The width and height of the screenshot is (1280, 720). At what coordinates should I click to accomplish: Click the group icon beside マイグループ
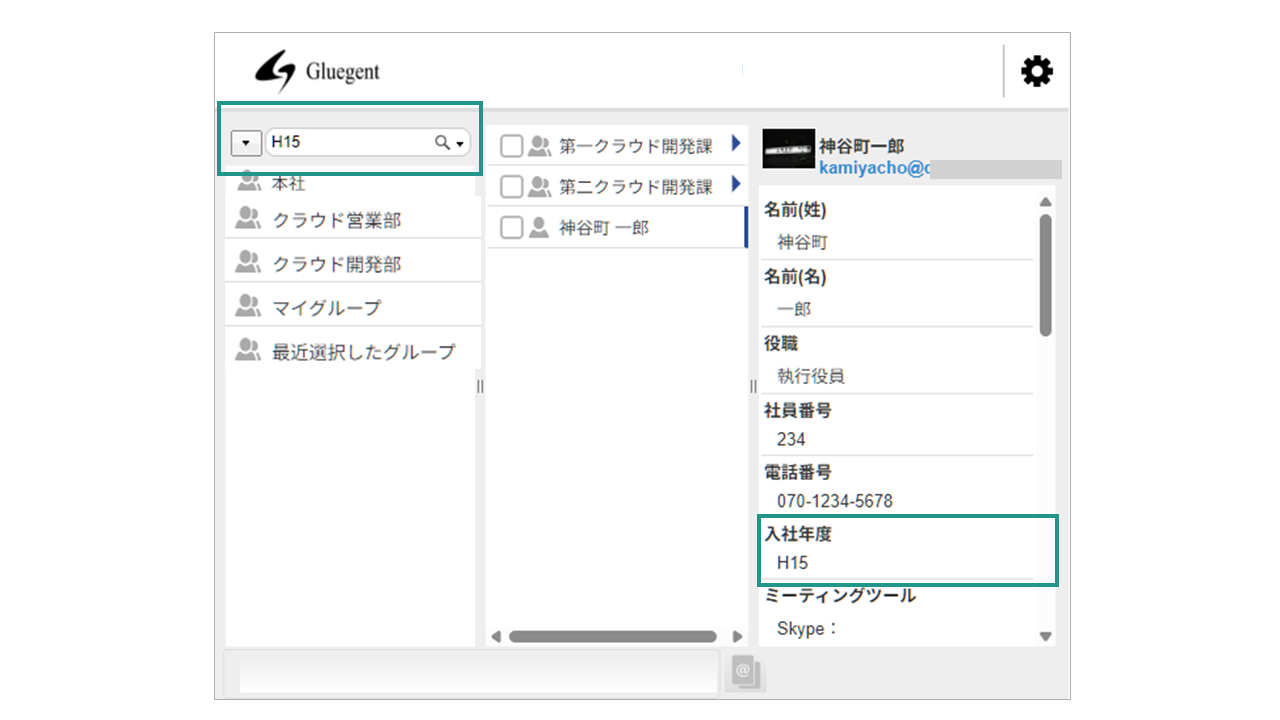(248, 303)
